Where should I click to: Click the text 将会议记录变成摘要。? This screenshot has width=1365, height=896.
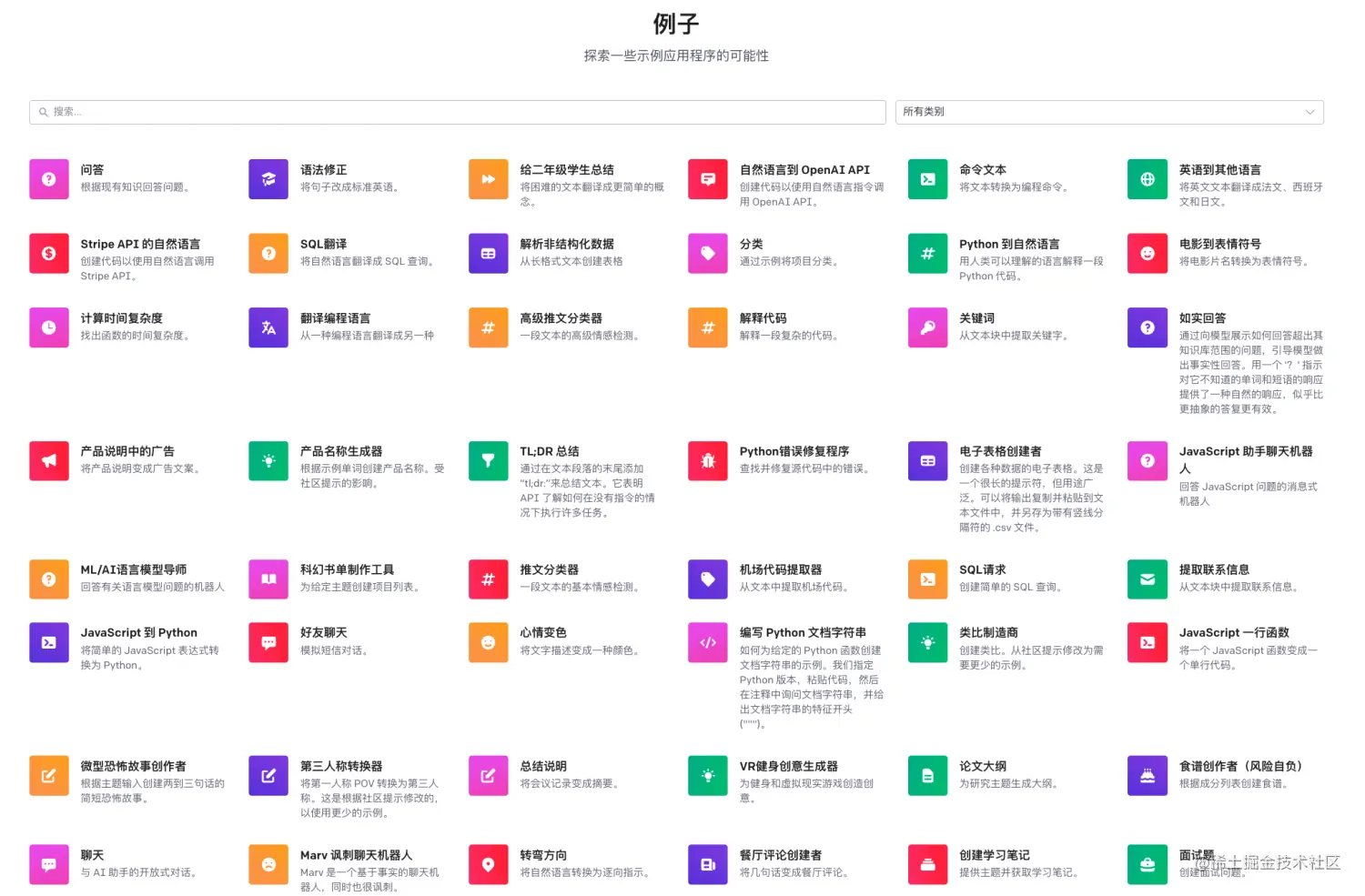tap(571, 783)
